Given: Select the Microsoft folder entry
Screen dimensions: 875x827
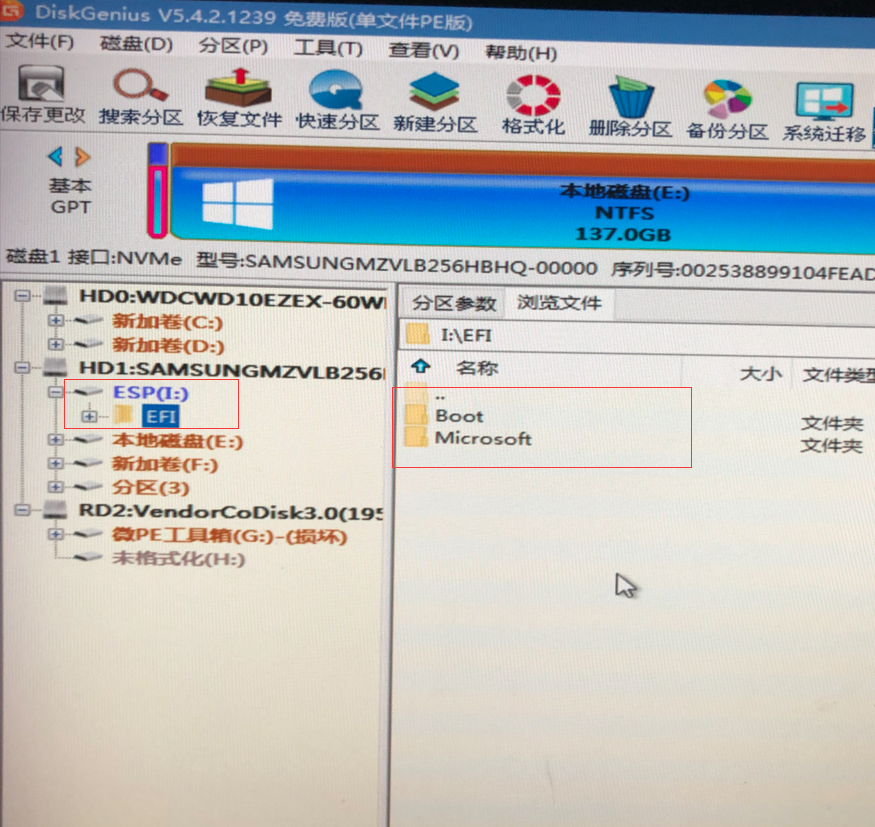Looking at the screenshot, I should pos(482,438).
